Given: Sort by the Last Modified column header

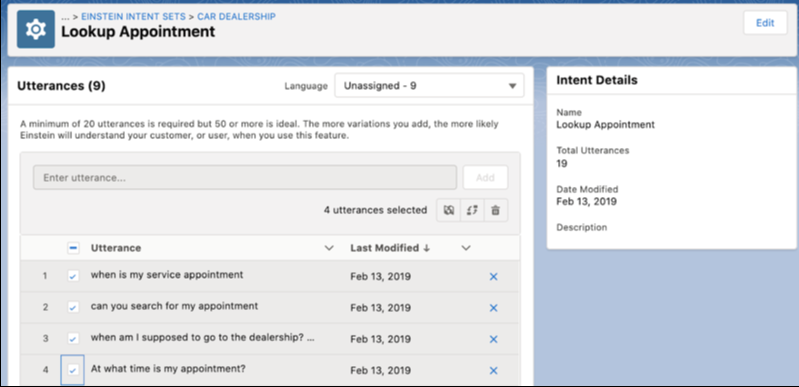Looking at the screenshot, I should pos(390,248).
